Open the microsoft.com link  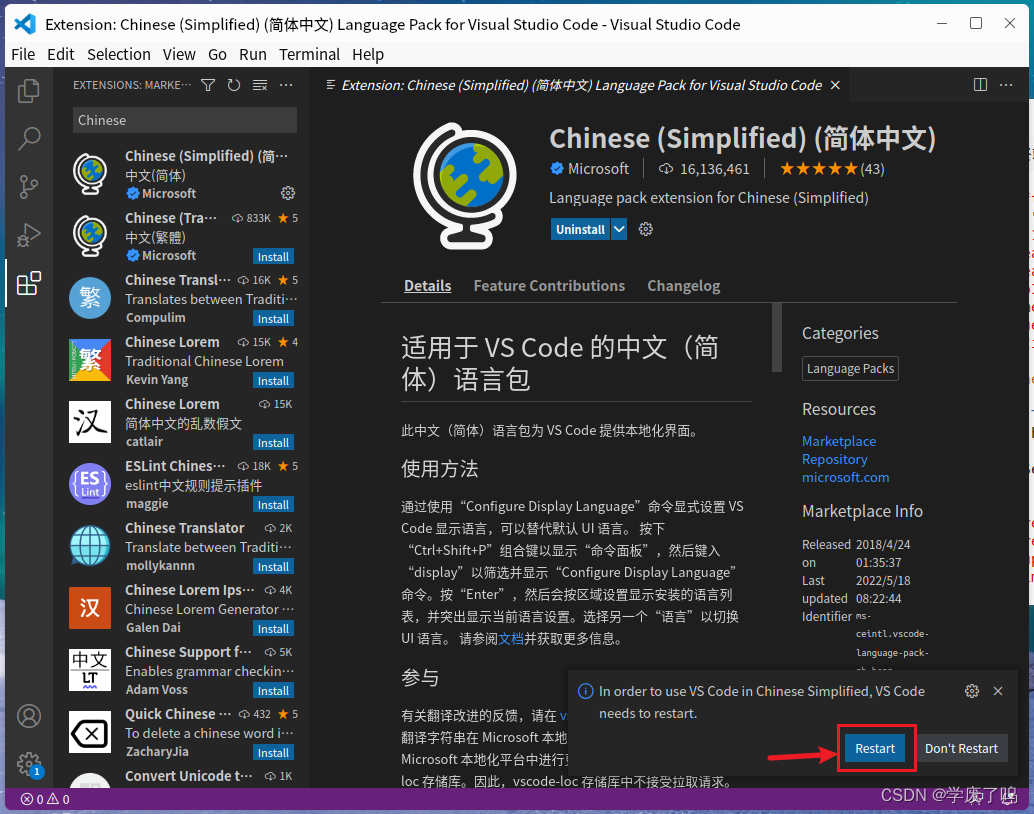click(845, 477)
